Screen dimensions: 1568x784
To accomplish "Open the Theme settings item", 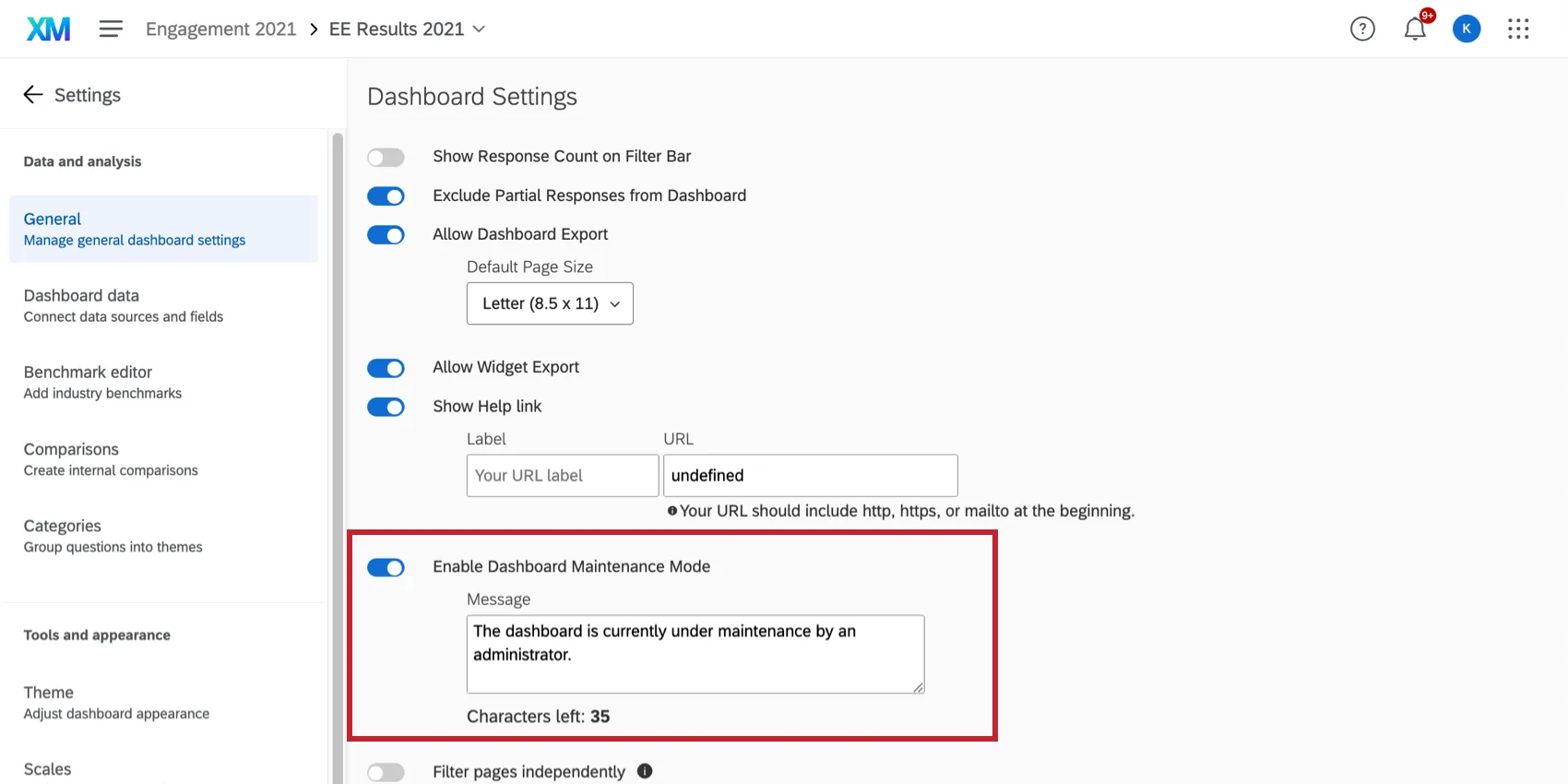I will (x=116, y=702).
